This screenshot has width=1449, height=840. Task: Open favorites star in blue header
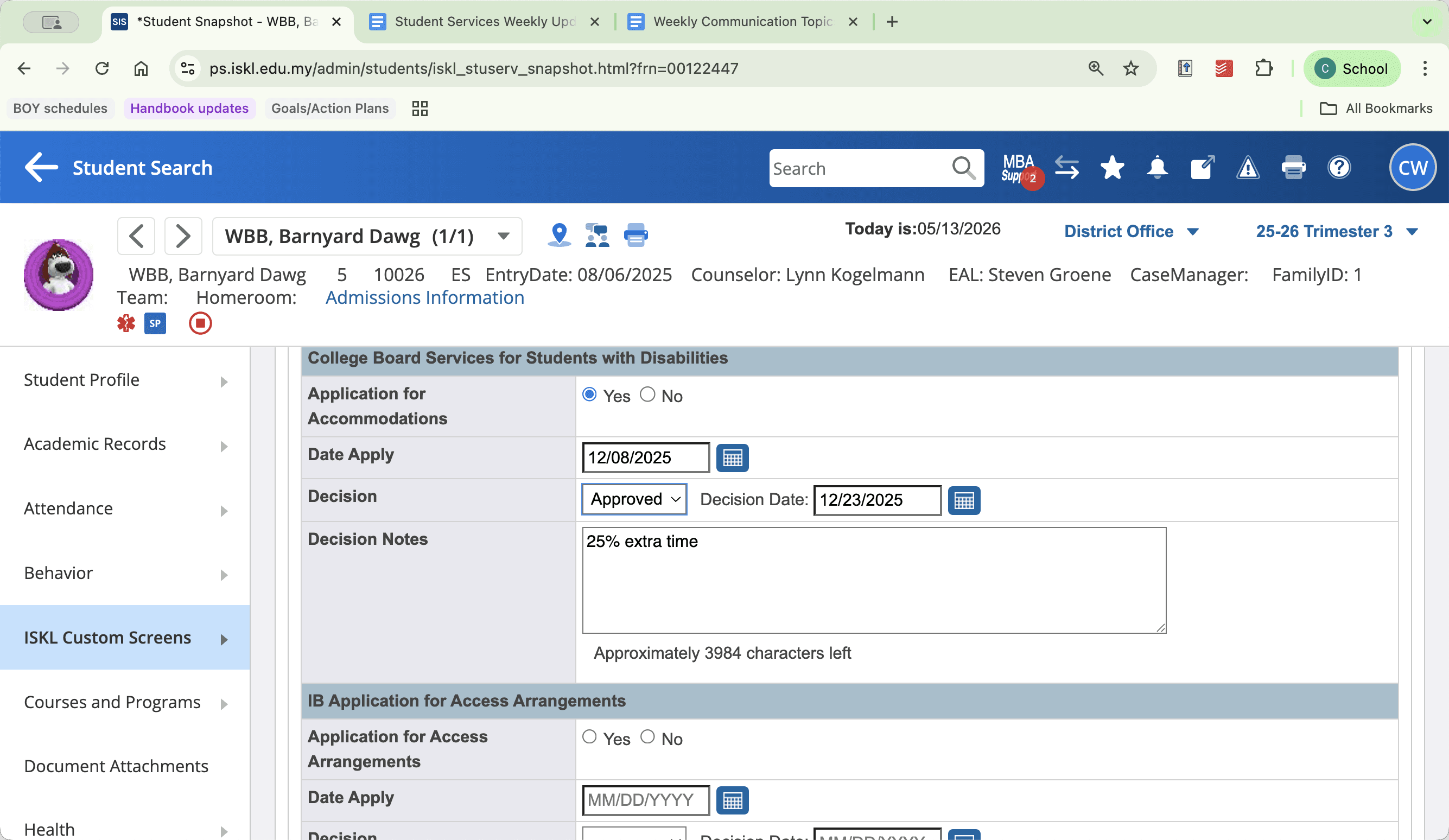(1112, 168)
